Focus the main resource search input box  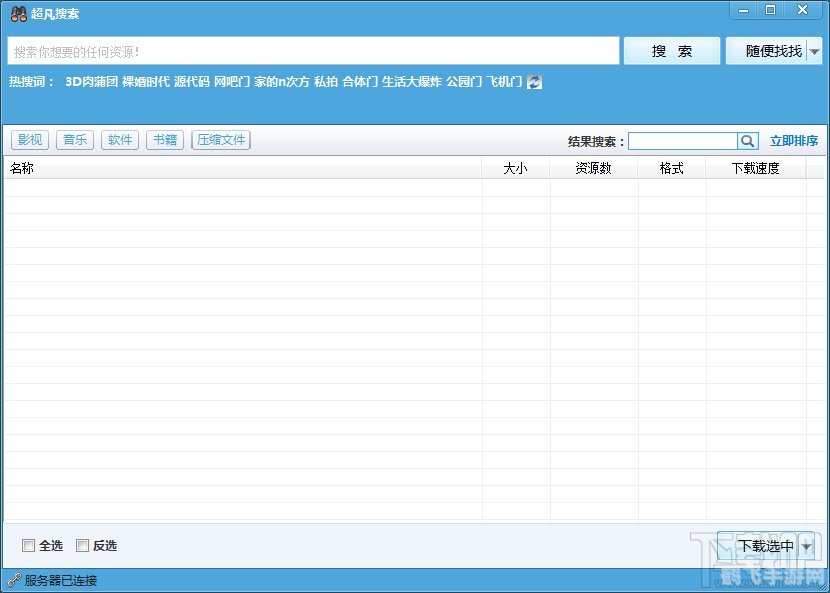coord(313,51)
